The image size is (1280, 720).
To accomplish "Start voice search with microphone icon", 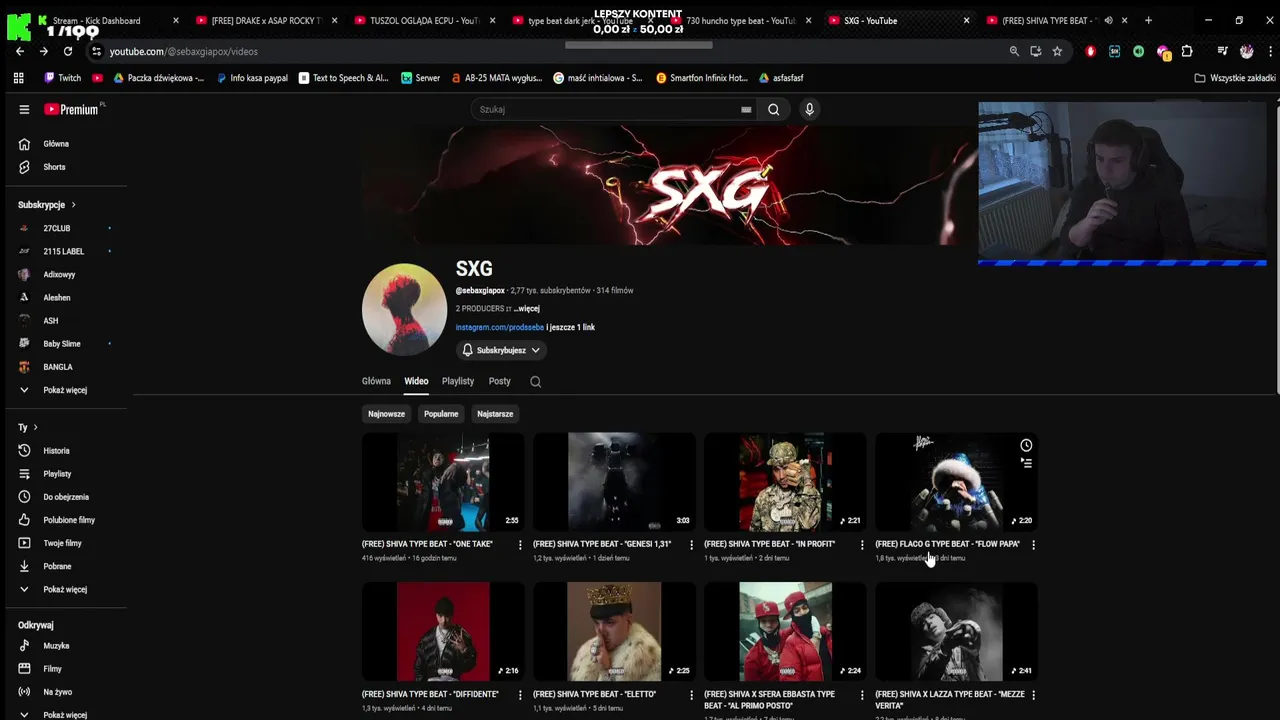I will click(x=809, y=110).
